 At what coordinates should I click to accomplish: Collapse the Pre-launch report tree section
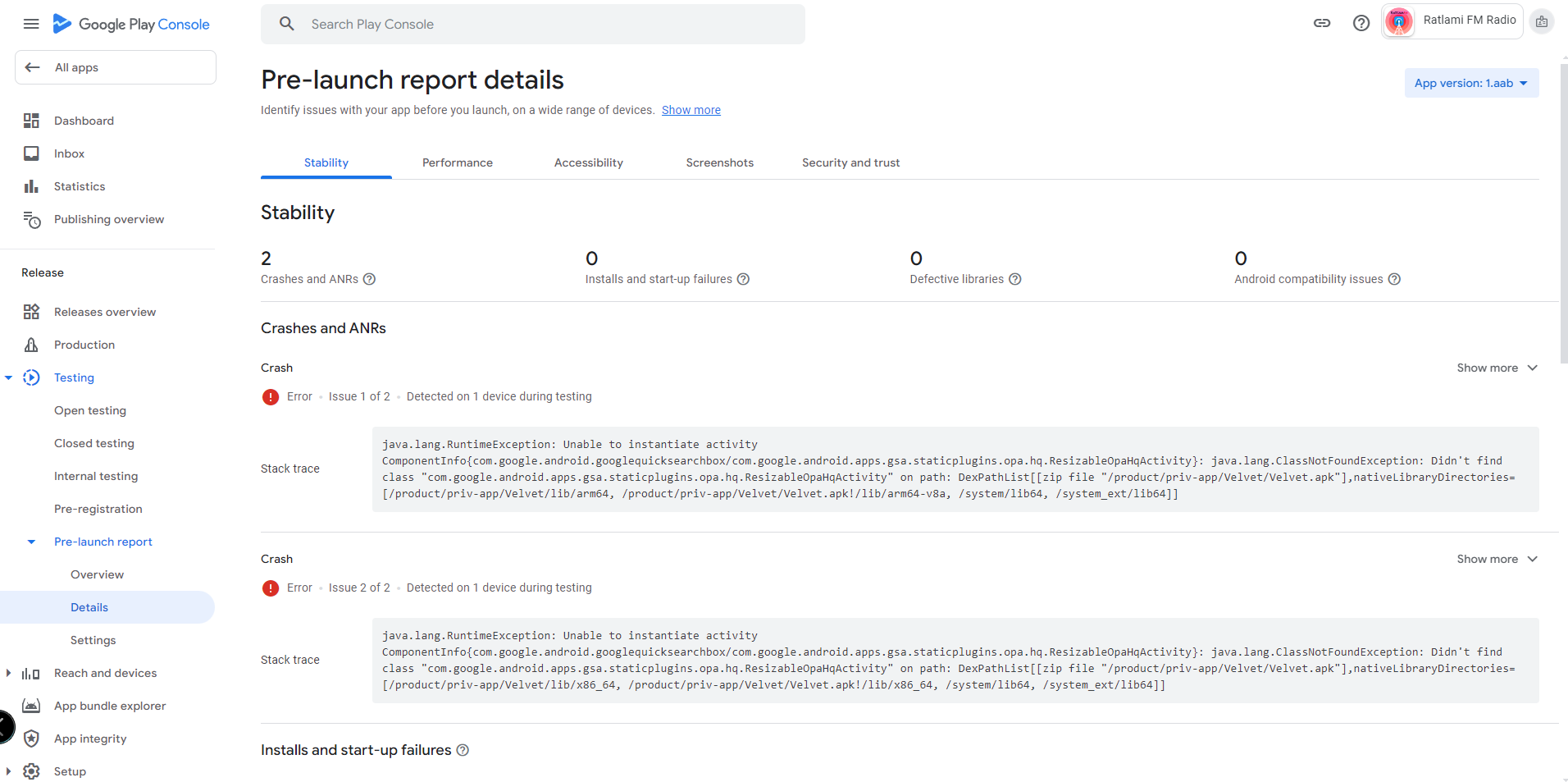point(31,542)
